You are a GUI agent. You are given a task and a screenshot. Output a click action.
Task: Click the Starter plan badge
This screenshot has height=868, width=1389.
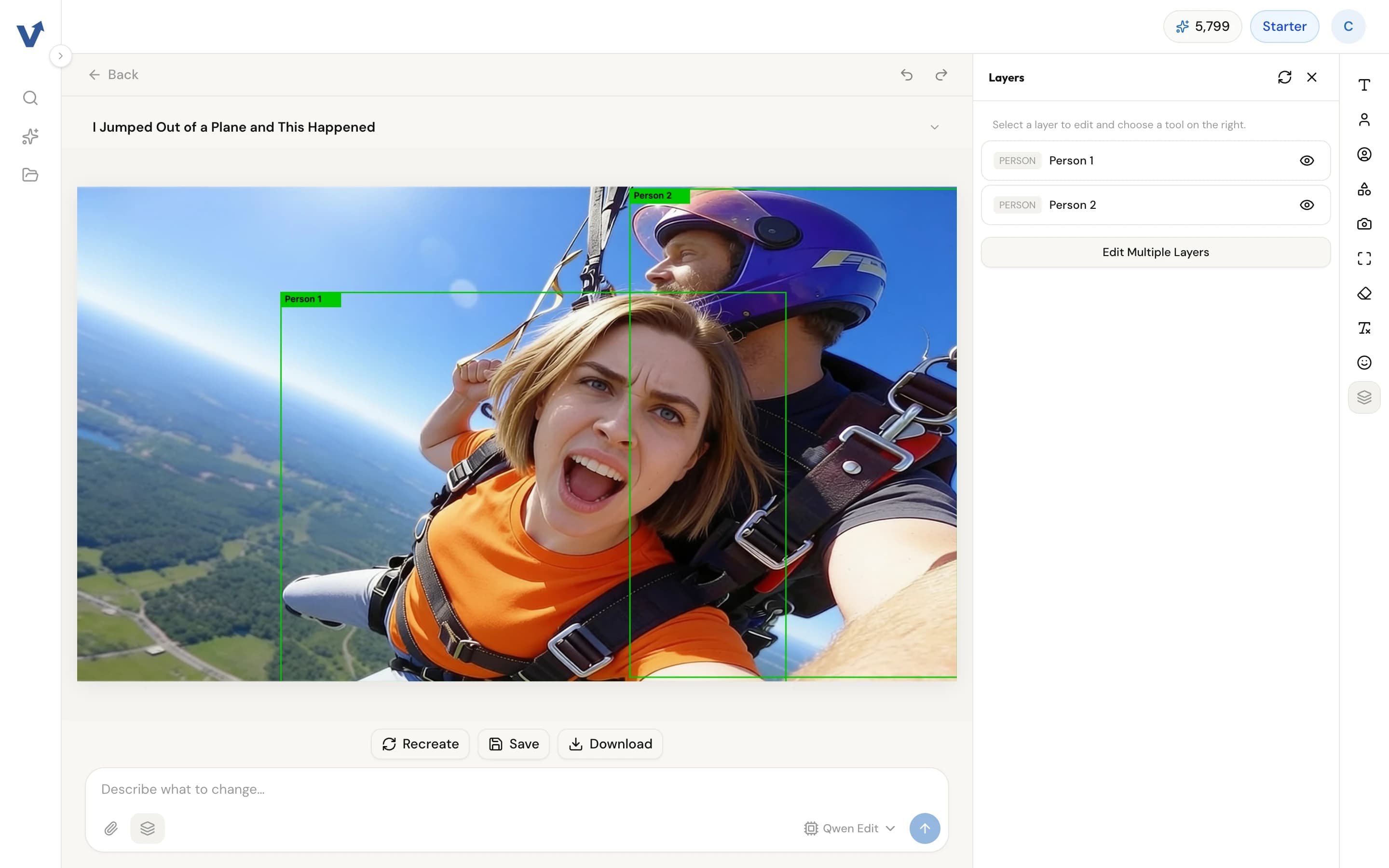click(1284, 27)
